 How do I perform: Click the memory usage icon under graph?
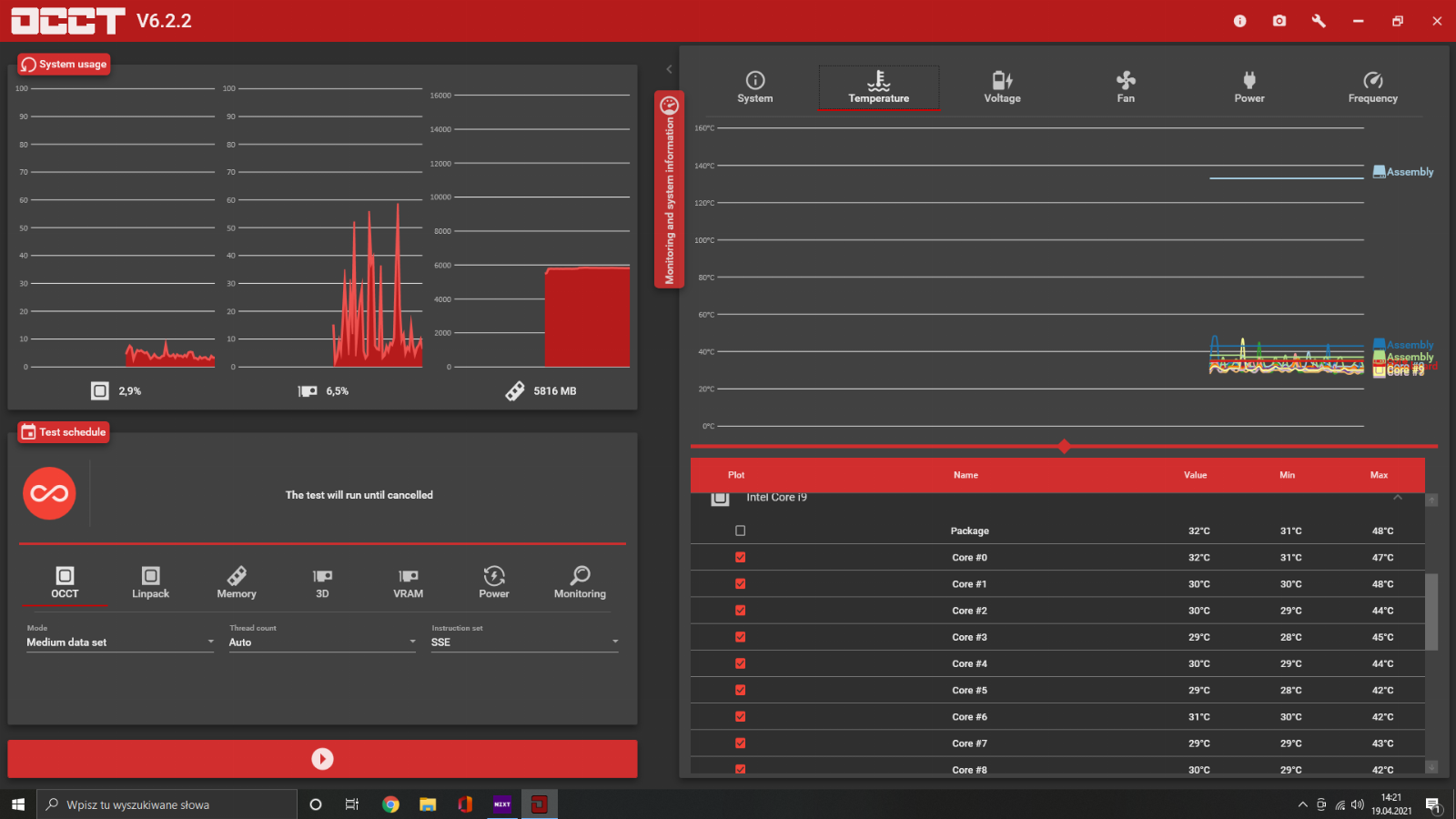pos(515,390)
